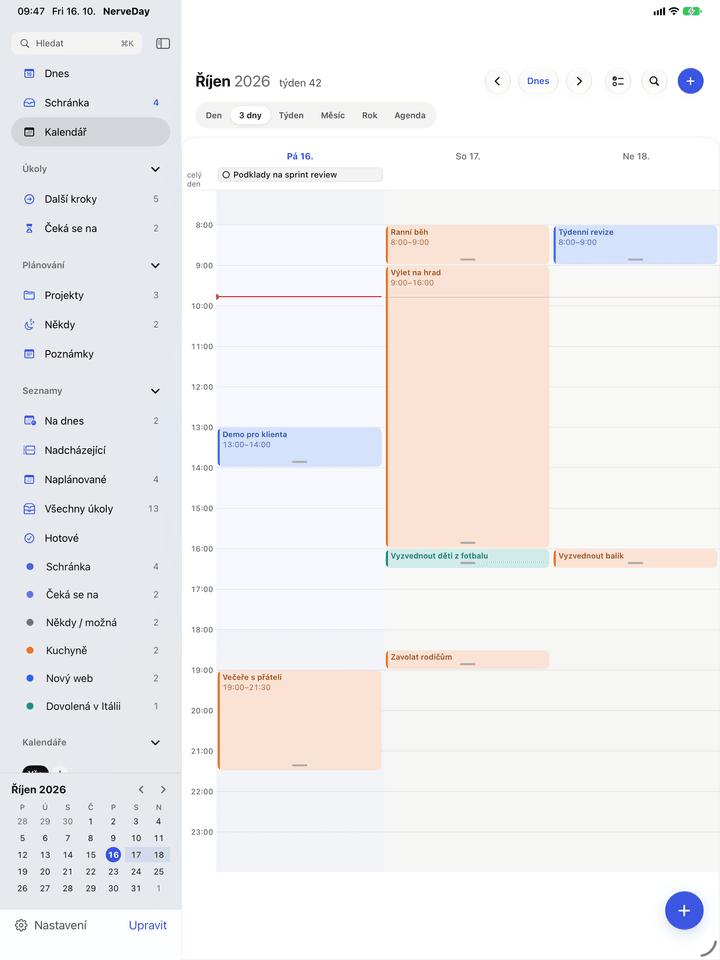Click the magnifier search icon in header
This screenshot has height=960, width=720.
pyautogui.click(x=654, y=81)
